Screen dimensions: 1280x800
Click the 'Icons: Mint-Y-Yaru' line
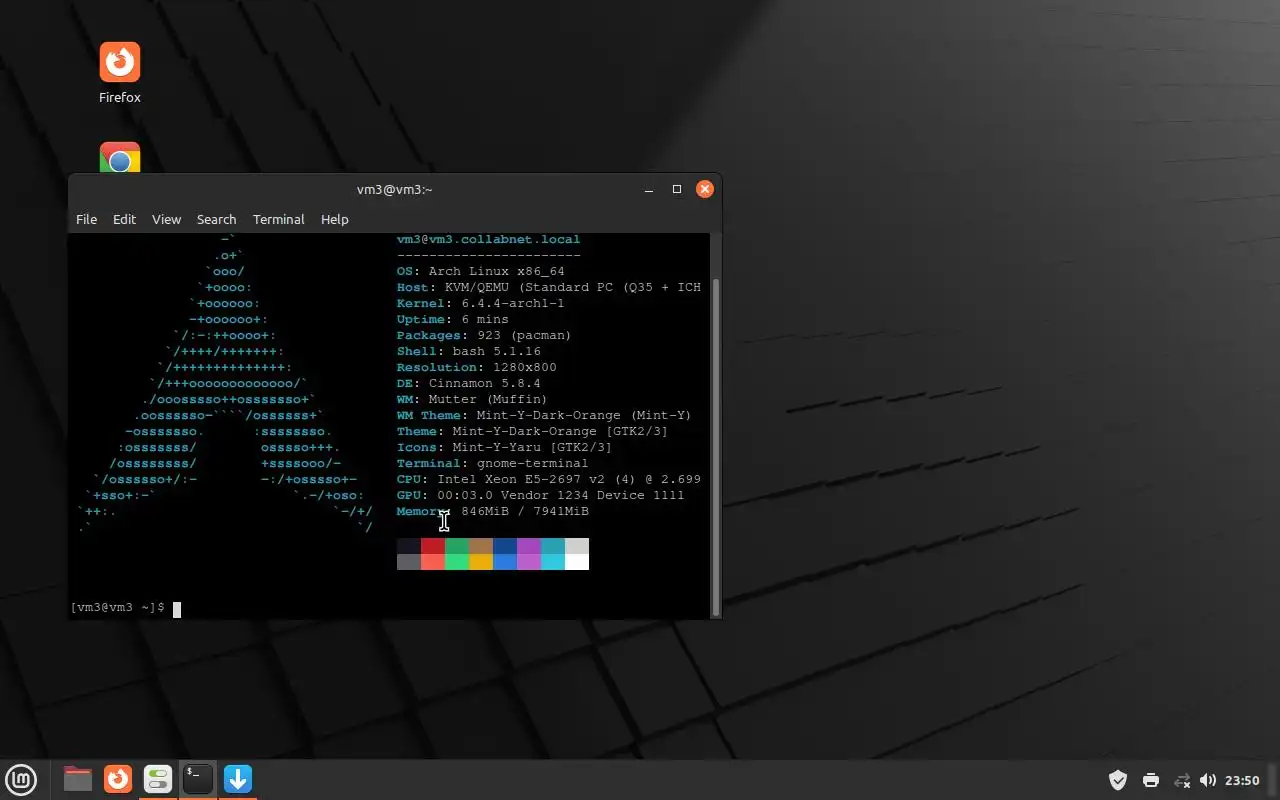[x=505, y=447]
